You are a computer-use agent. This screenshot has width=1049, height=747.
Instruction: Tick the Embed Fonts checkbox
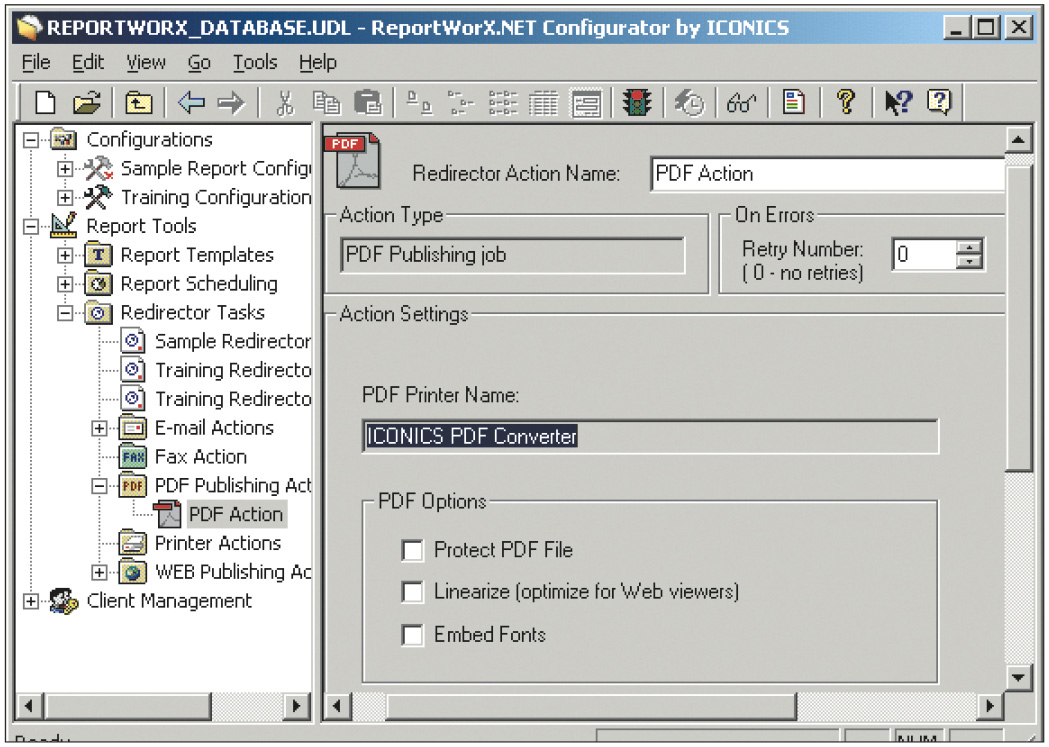412,635
